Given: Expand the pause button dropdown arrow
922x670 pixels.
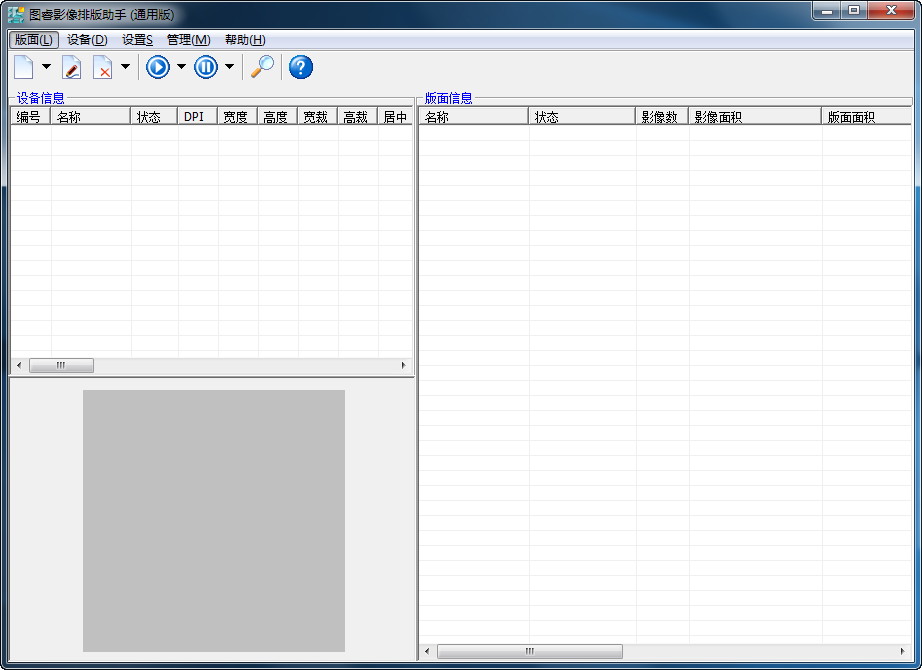Looking at the screenshot, I should [229, 67].
